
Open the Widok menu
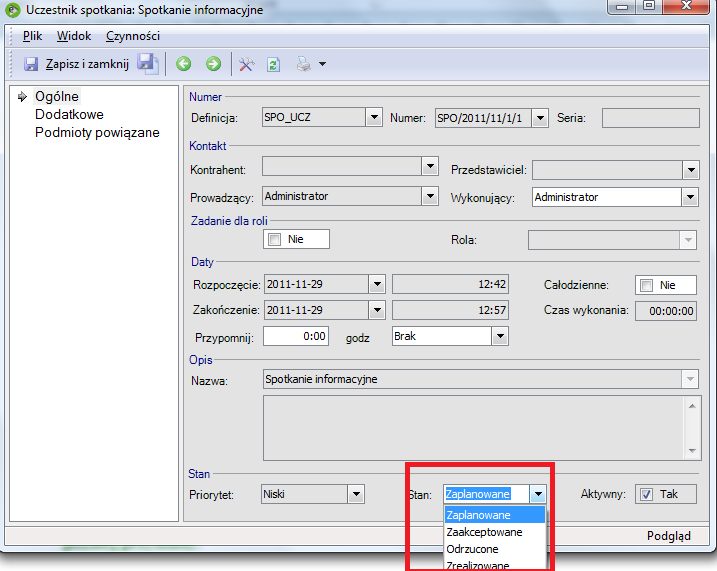(x=74, y=36)
